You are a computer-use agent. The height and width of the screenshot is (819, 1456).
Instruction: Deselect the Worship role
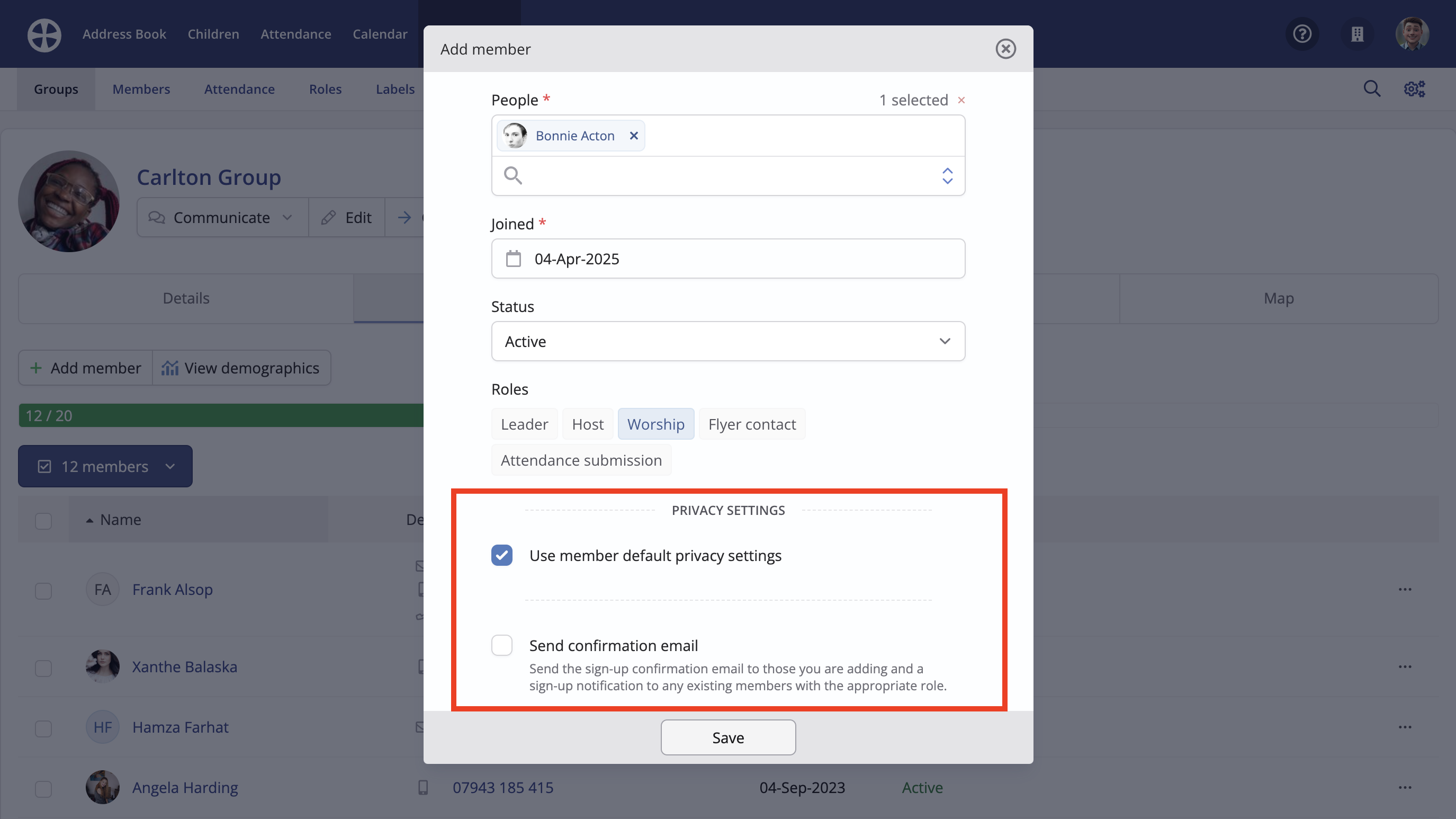coord(655,424)
